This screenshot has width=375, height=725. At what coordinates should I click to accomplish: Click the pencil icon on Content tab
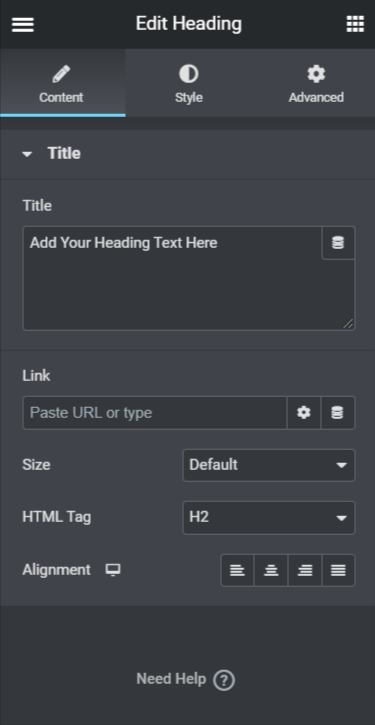[61, 74]
